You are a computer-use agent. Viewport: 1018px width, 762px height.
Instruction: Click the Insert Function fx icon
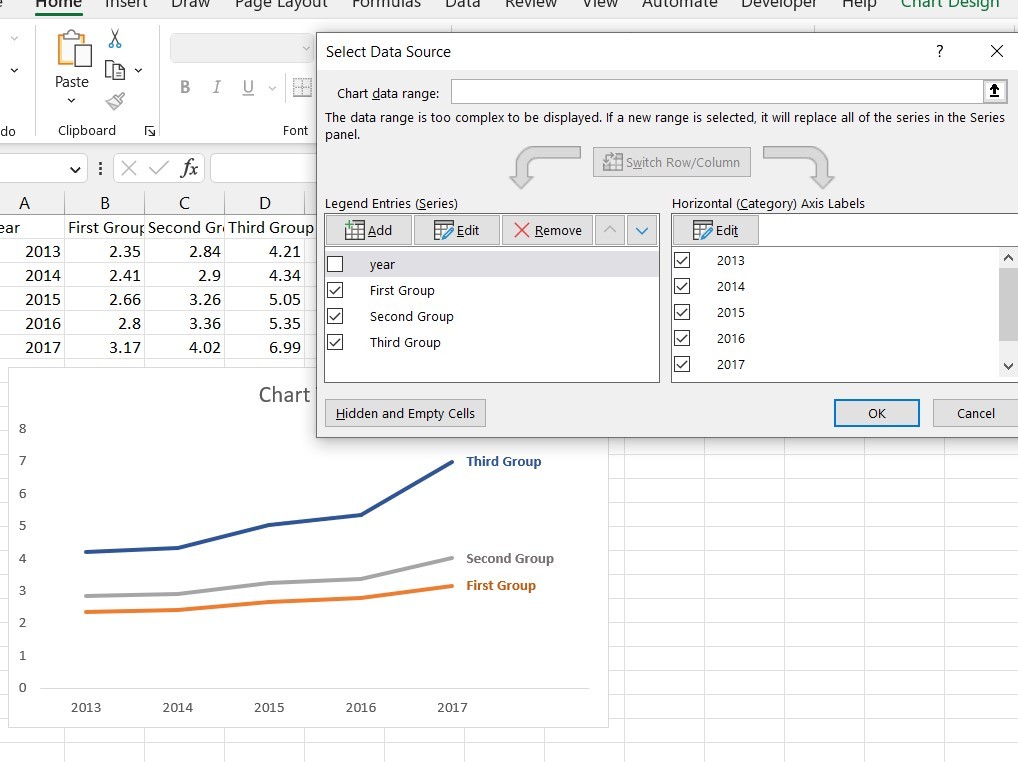[189, 168]
